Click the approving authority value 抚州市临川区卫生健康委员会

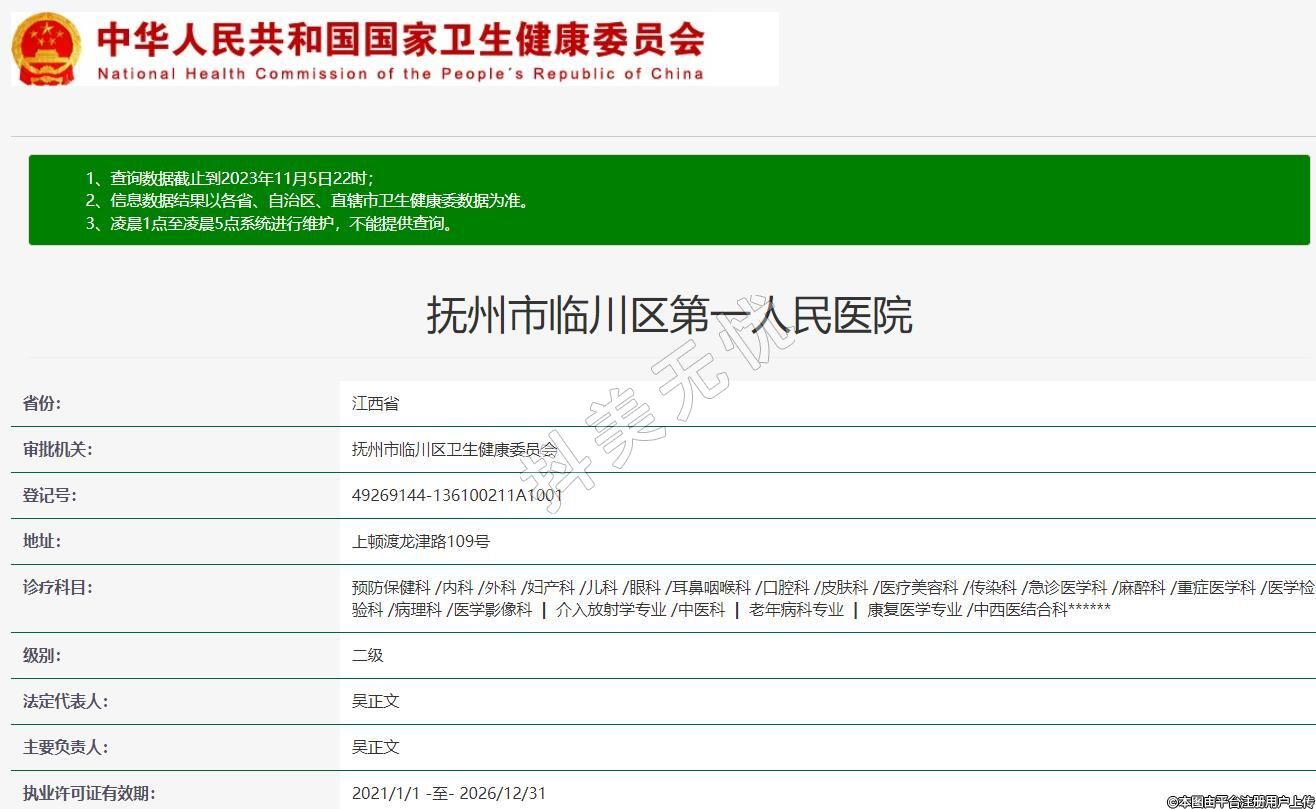pyautogui.click(x=454, y=449)
